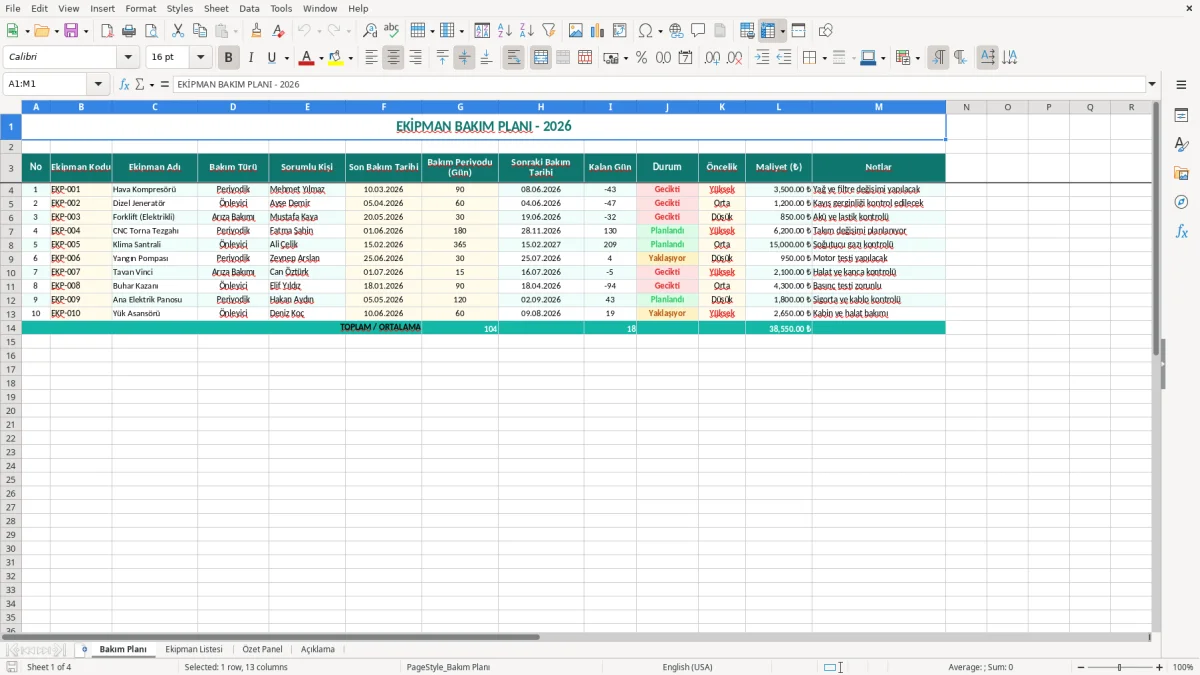Sort descending Z to A
Screen dimensions: 1200x675
coord(527,31)
